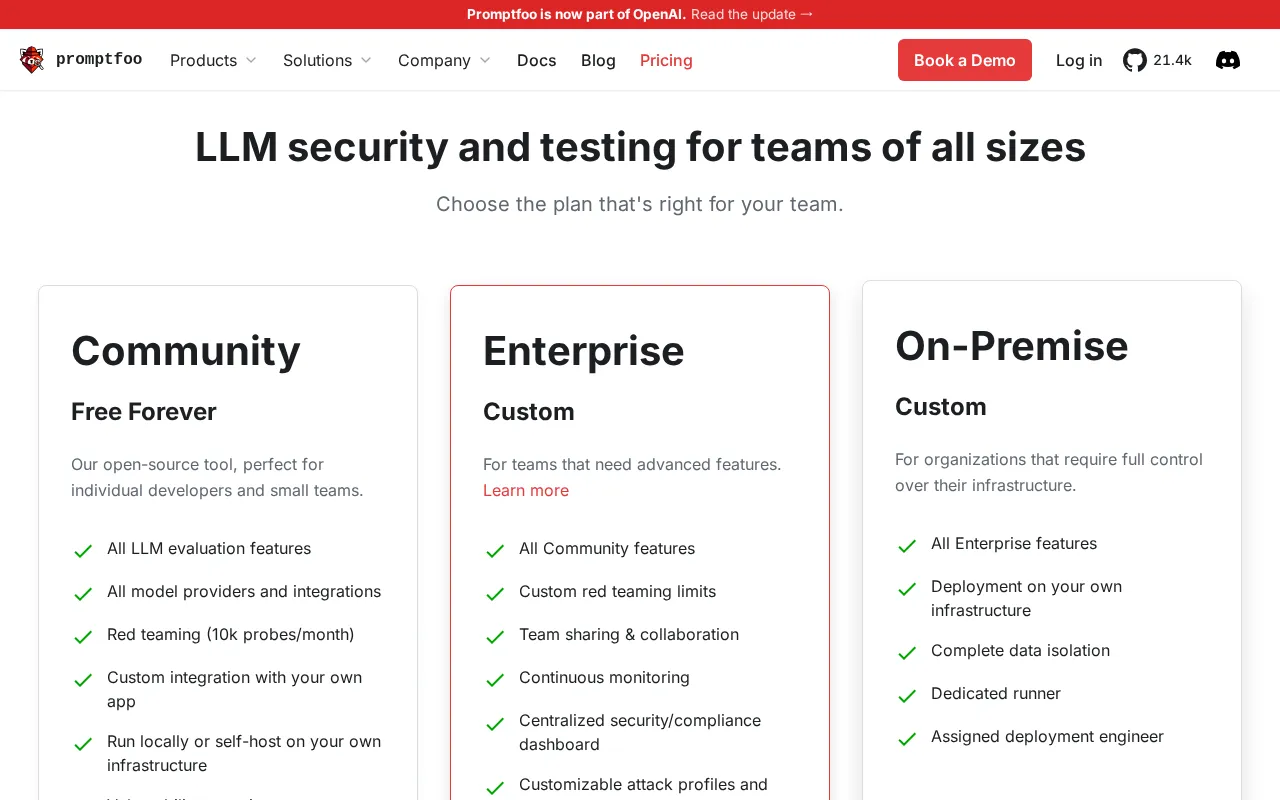Screen dimensions: 1280x800
Task: Click Promptfoo is now part of OpenAI text
Action: point(576,14)
